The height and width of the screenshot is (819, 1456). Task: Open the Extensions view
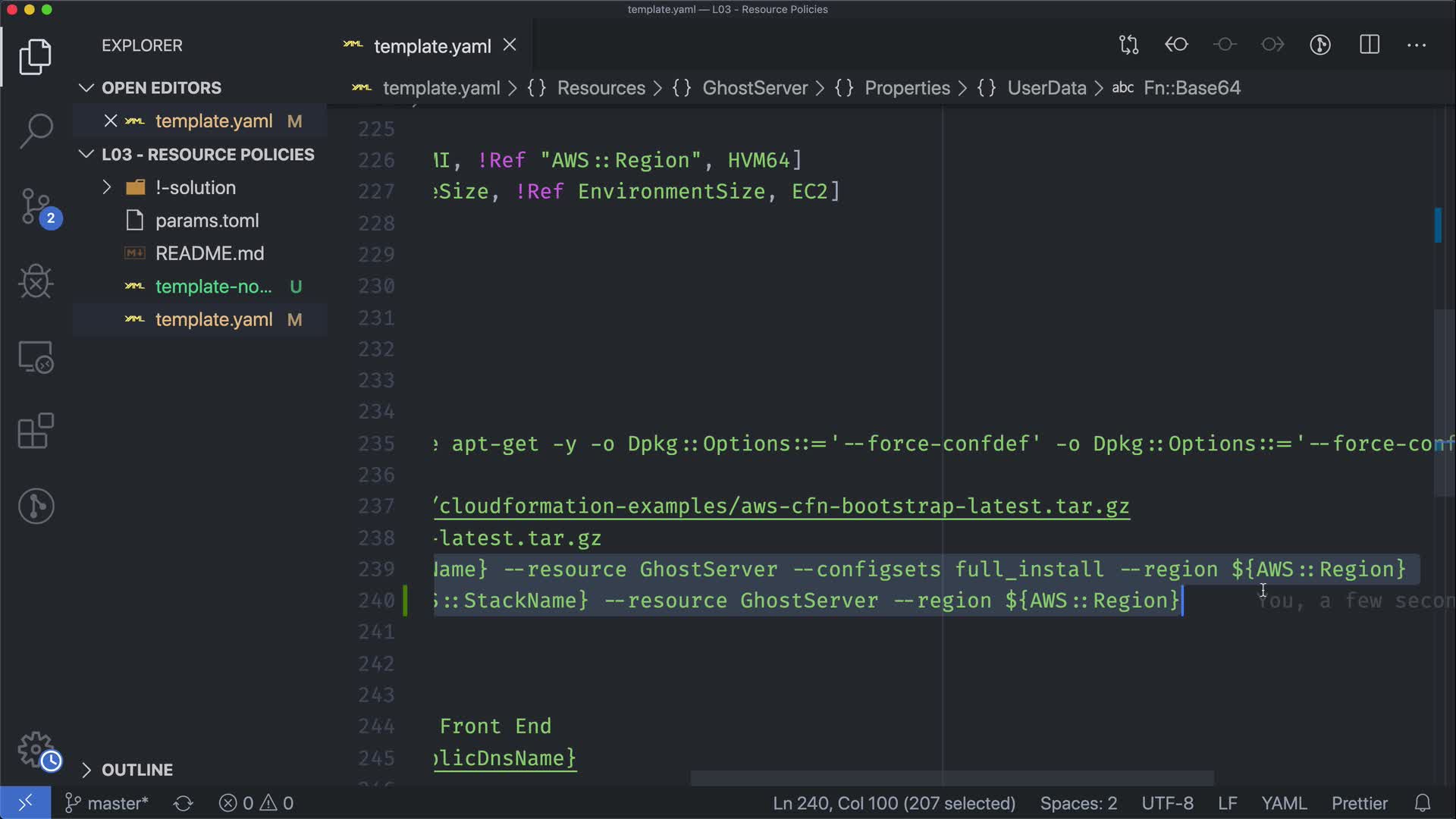pos(36,431)
